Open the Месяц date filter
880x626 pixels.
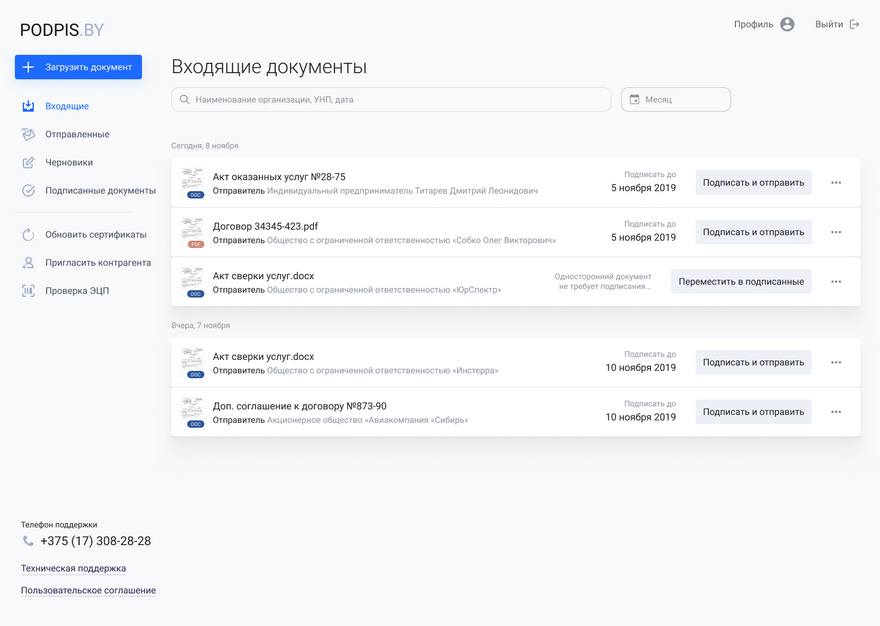point(676,100)
